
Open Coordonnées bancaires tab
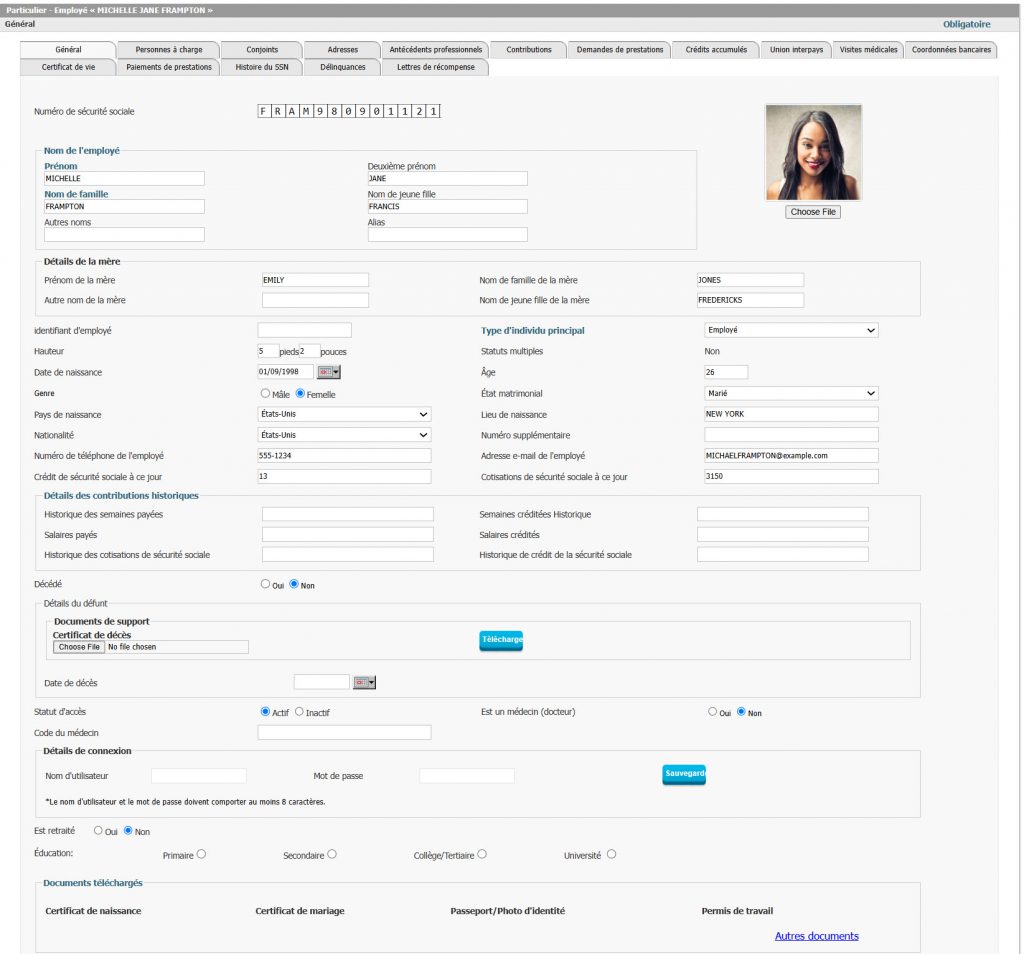click(952, 50)
